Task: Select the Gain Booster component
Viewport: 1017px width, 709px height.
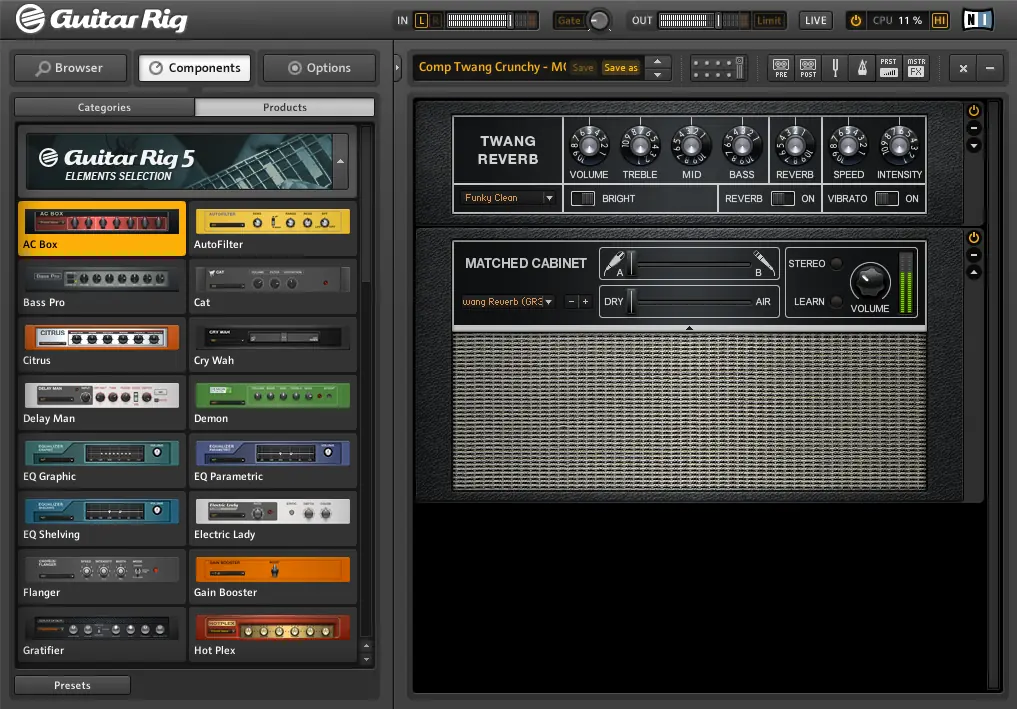Action: point(272,577)
